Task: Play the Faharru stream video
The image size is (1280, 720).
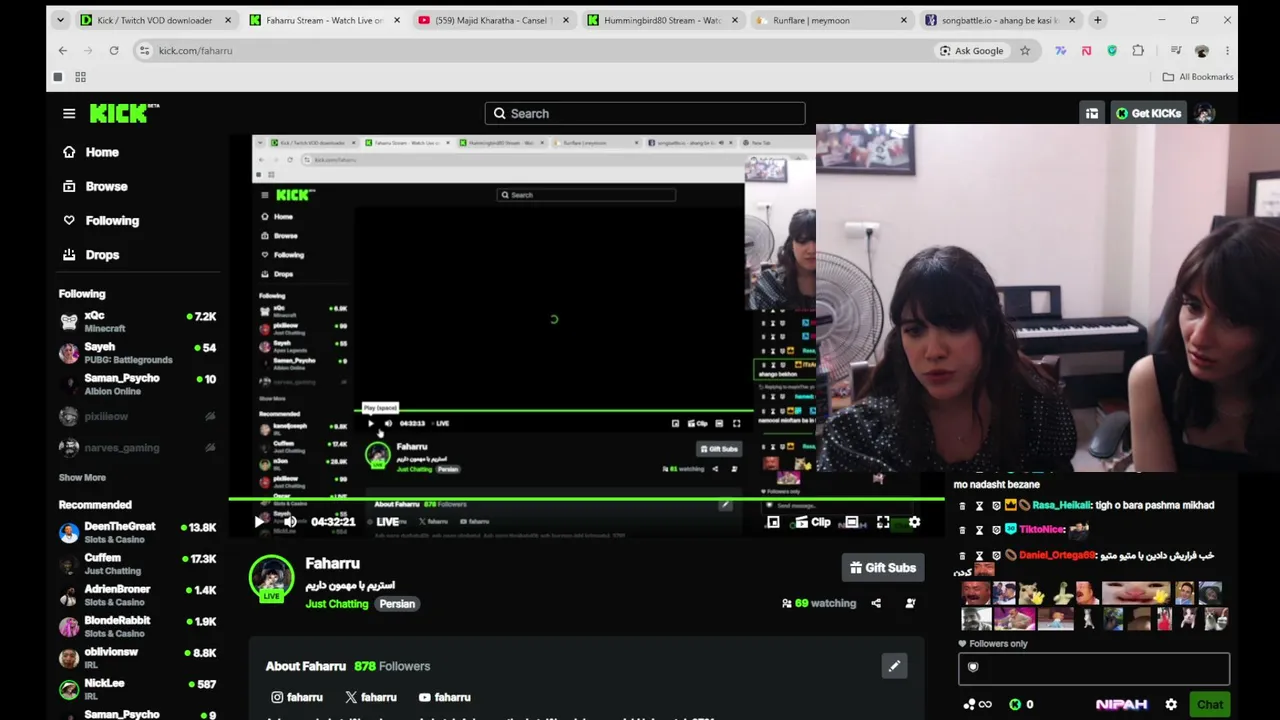Action: [259, 522]
